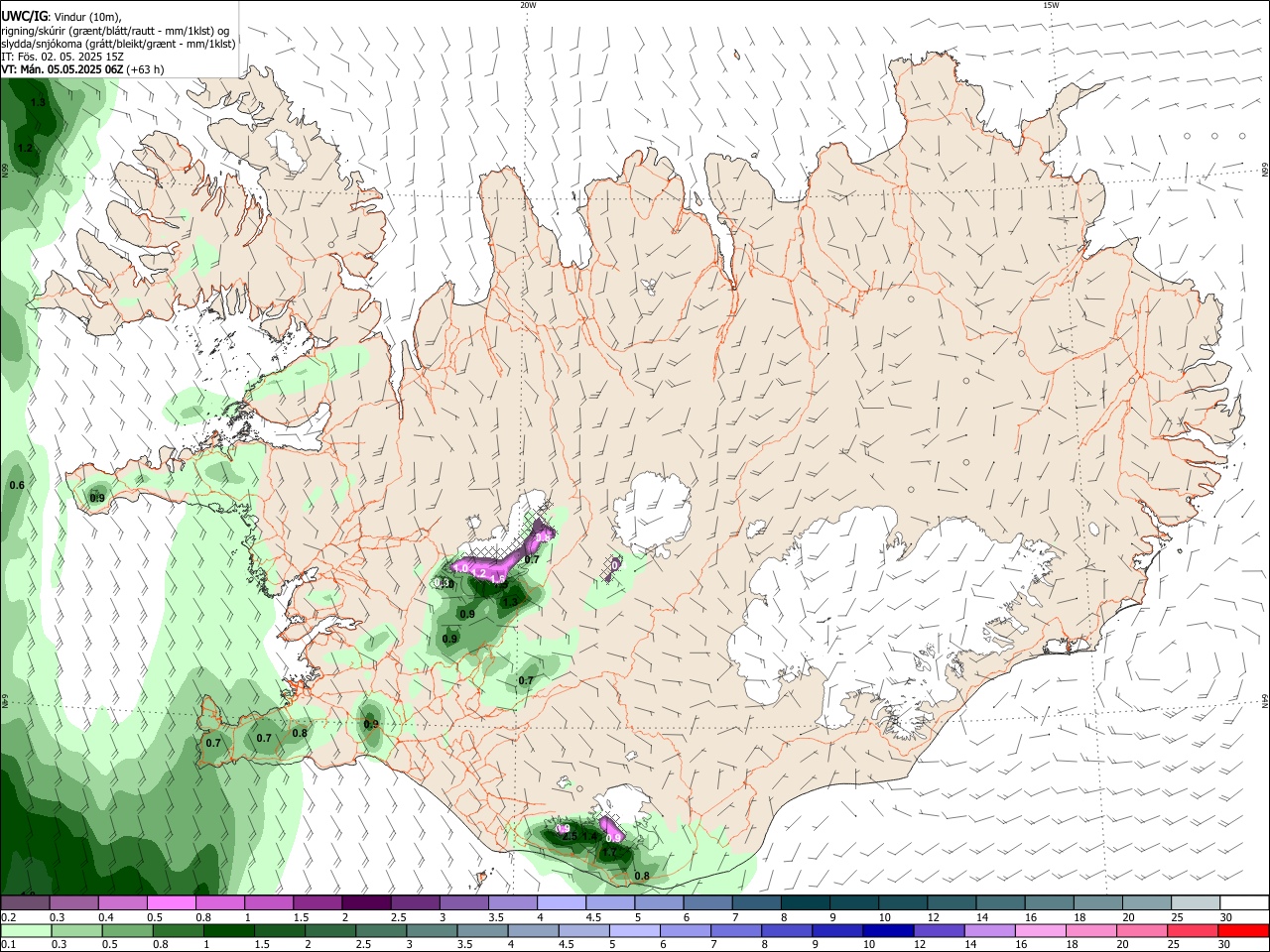Click the 0.9 value on Snæfellsnes peninsula tip

(97, 498)
